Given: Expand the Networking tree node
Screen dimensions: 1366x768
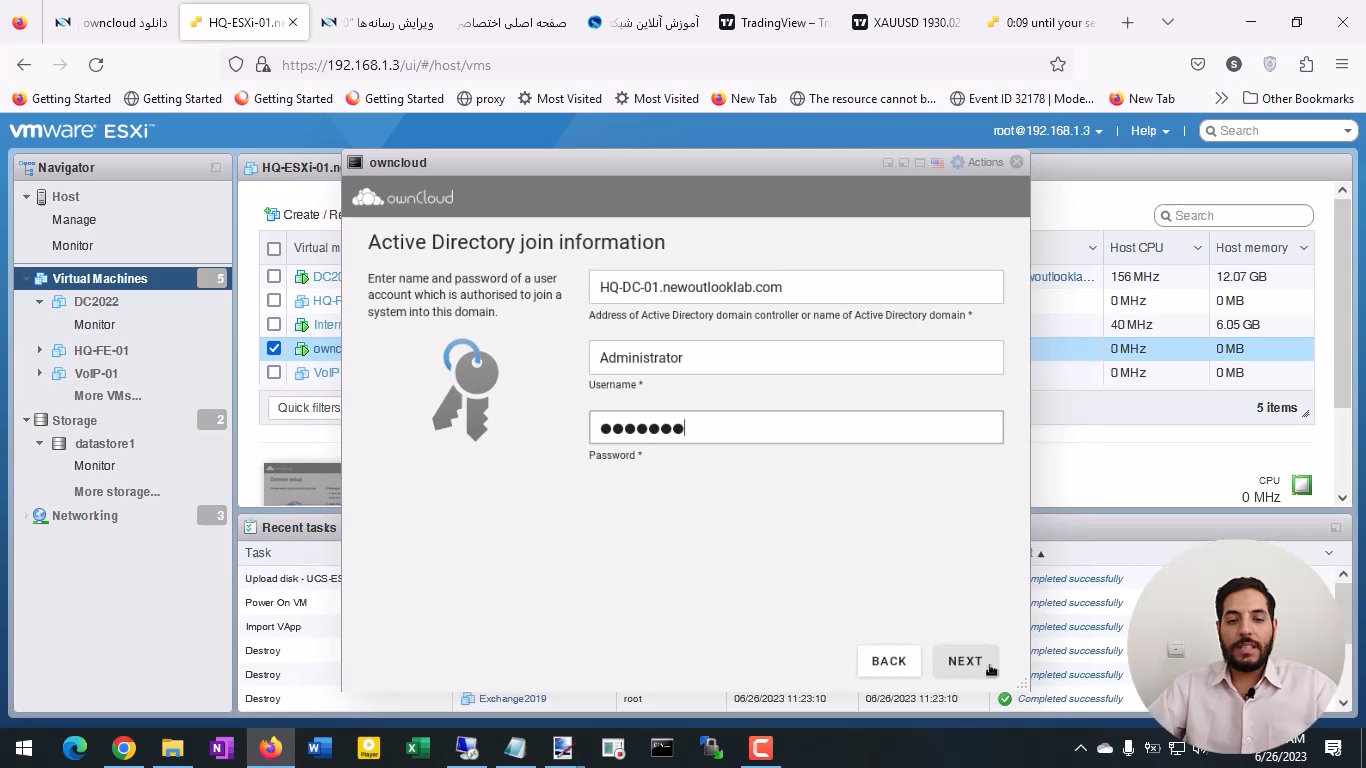Looking at the screenshot, I should (x=26, y=516).
